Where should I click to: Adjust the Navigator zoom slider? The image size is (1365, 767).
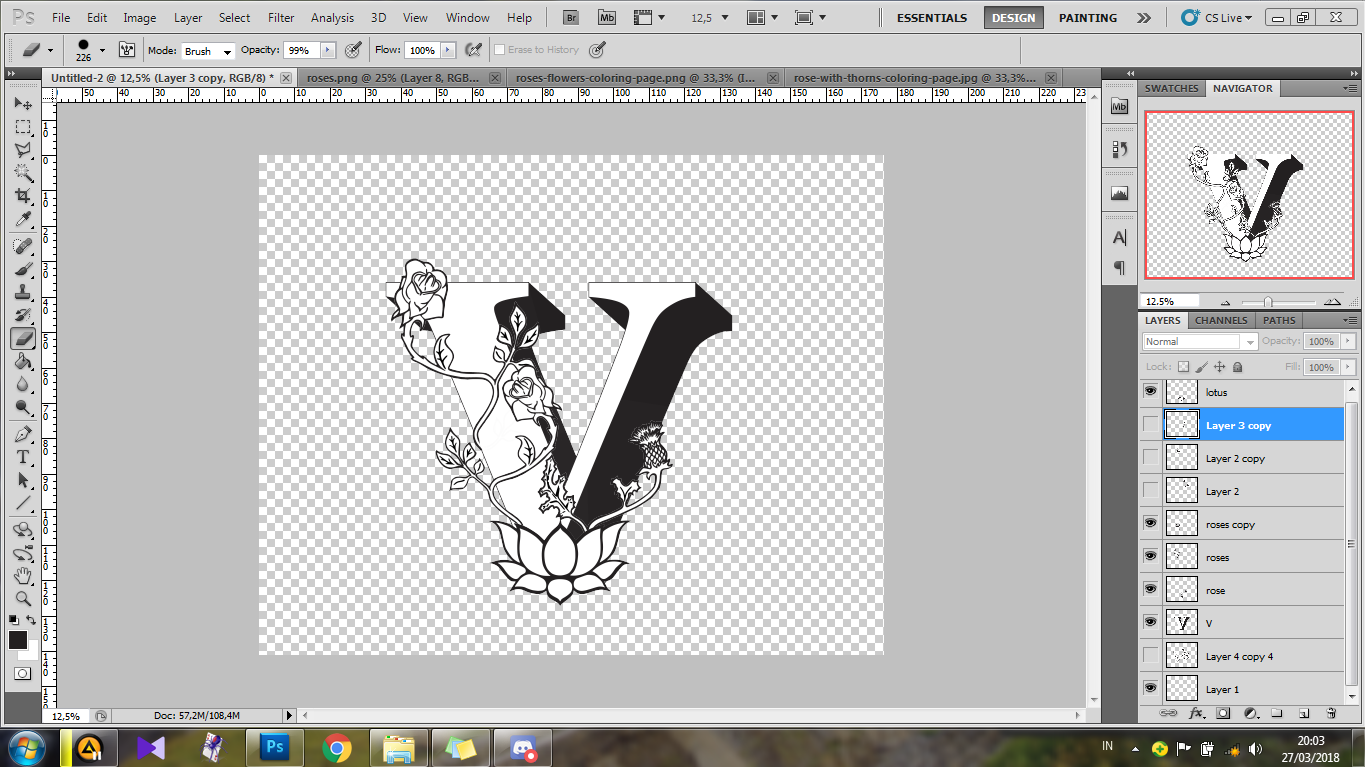1268,301
